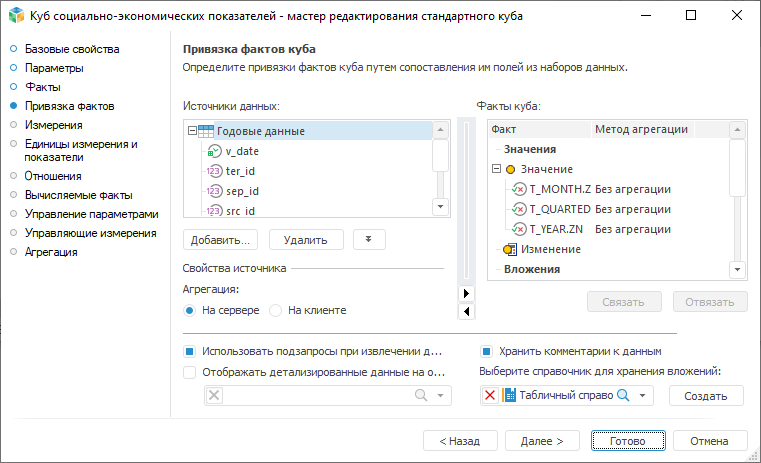761x463 pixels.
Task: Select the На клиенте radio button
Action: pos(277,310)
